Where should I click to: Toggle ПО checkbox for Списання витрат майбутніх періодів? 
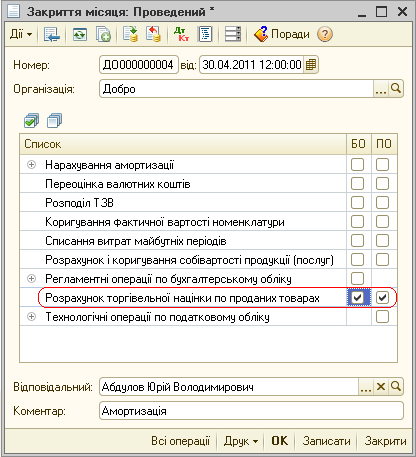coord(382,240)
